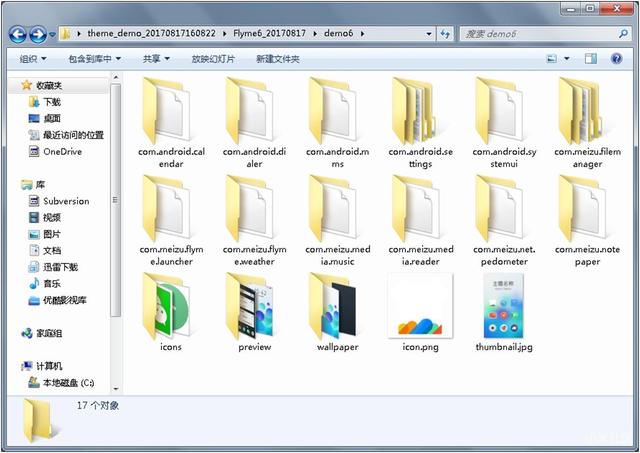Screen dimensions: 640x453
Task: Click the sidebar scroll down arrow
Action: pyautogui.click(x=116, y=389)
